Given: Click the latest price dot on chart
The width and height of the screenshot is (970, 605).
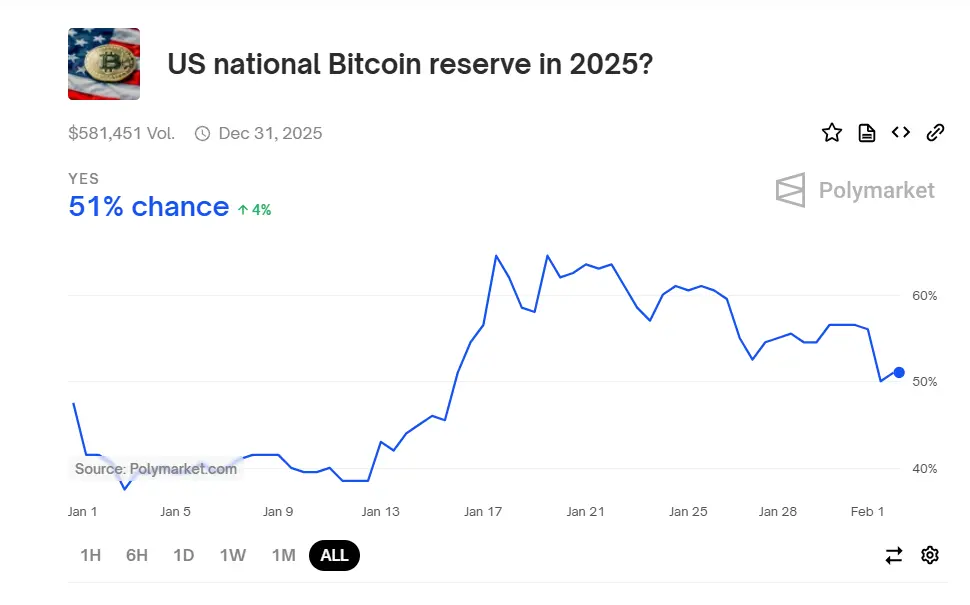Looking at the screenshot, I should [x=900, y=371].
